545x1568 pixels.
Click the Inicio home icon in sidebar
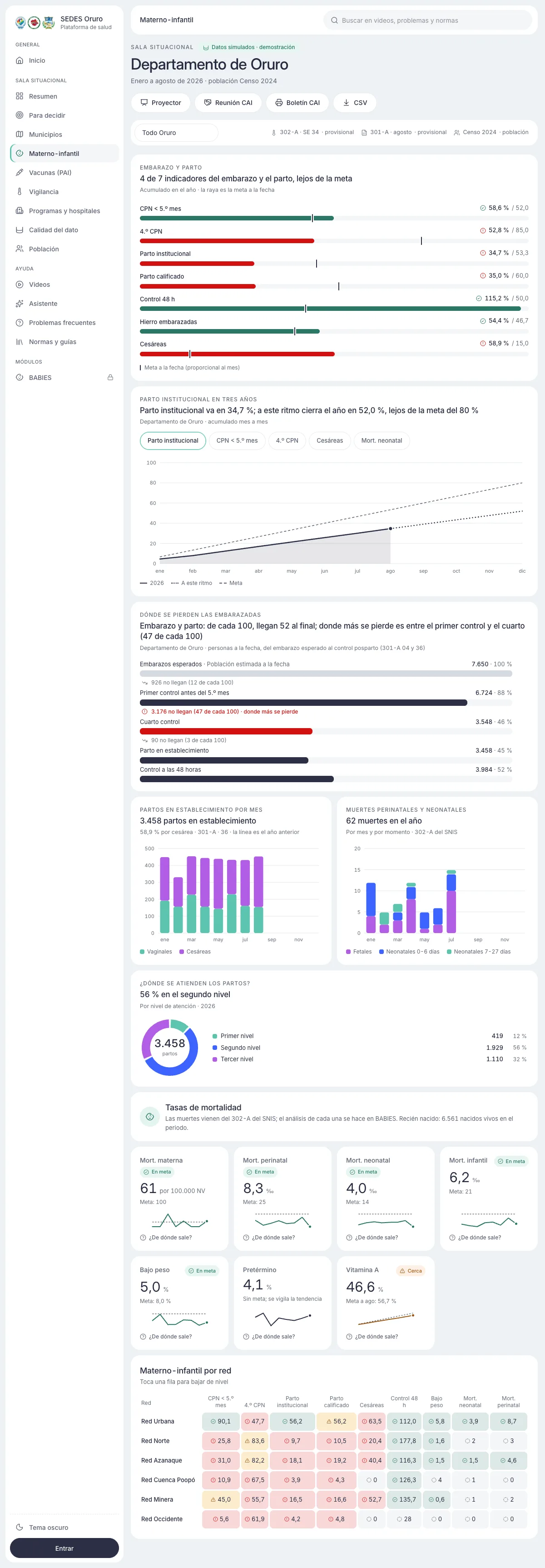20,60
